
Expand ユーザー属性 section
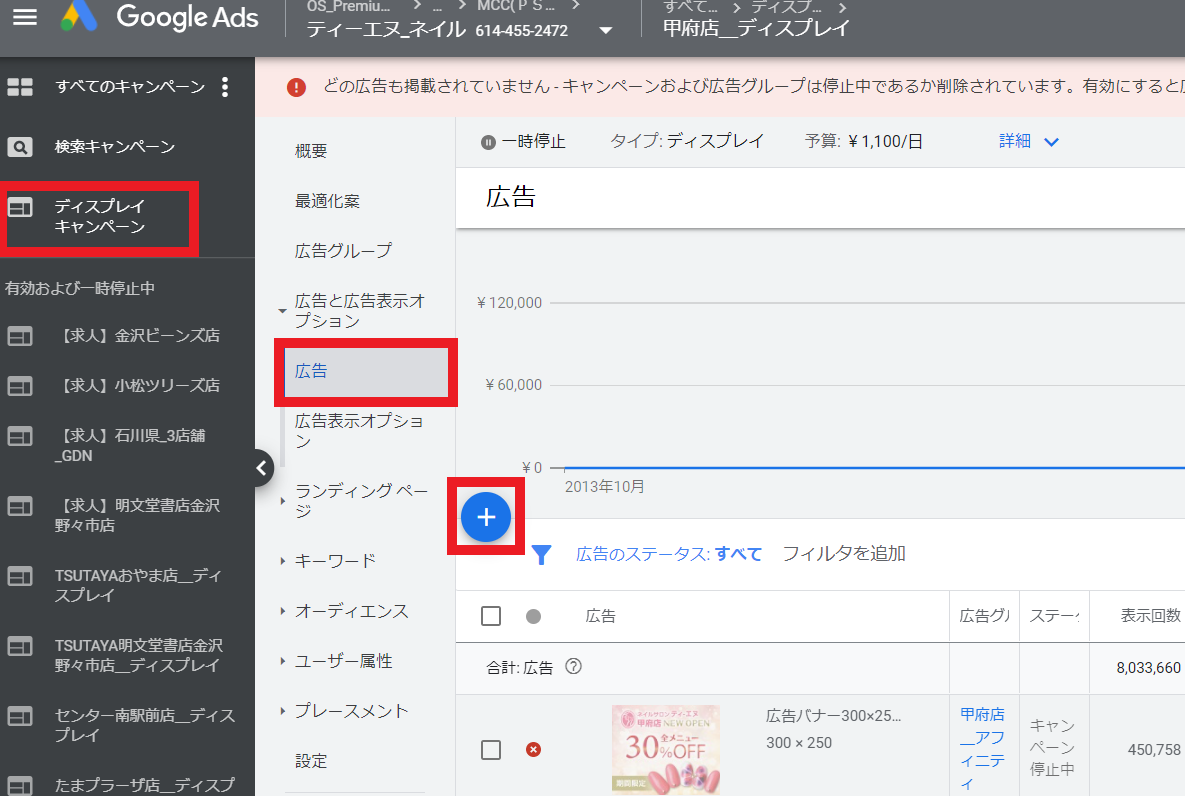(282, 661)
